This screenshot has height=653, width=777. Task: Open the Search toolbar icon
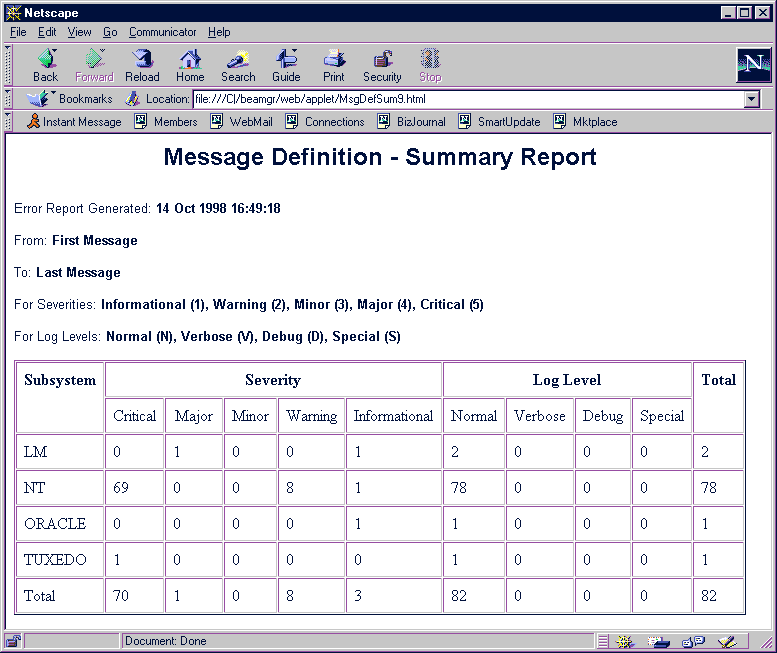[x=238, y=65]
